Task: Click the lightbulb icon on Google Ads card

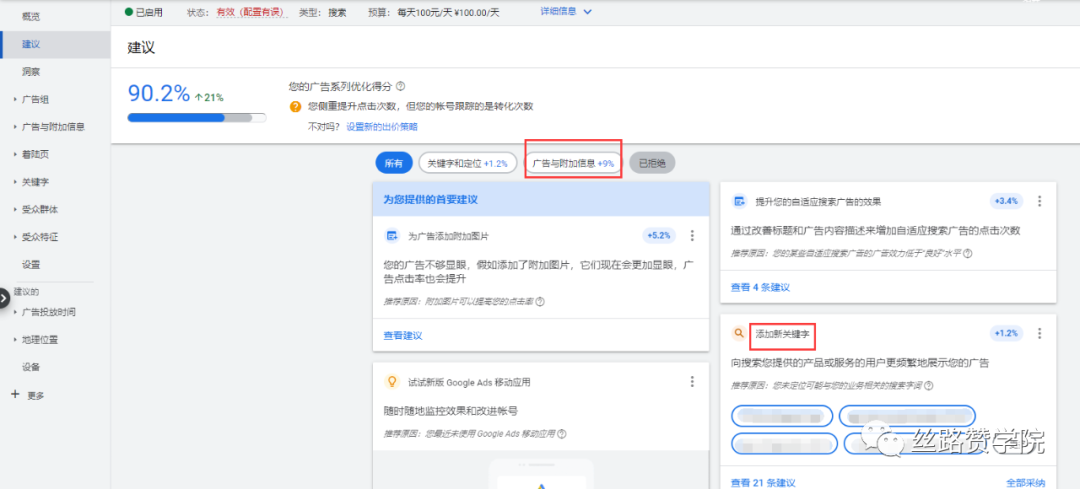Action: (x=391, y=382)
